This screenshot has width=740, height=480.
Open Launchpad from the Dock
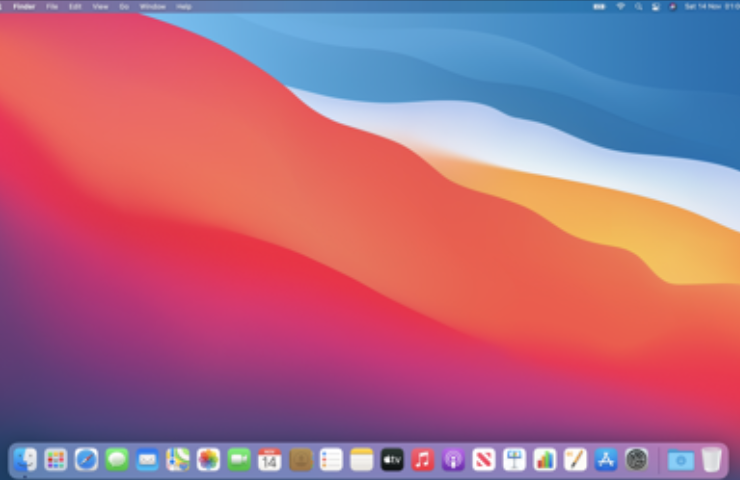coord(56,459)
